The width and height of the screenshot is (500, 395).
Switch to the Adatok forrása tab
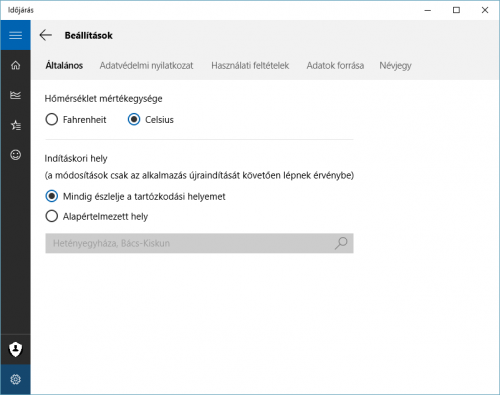point(335,65)
